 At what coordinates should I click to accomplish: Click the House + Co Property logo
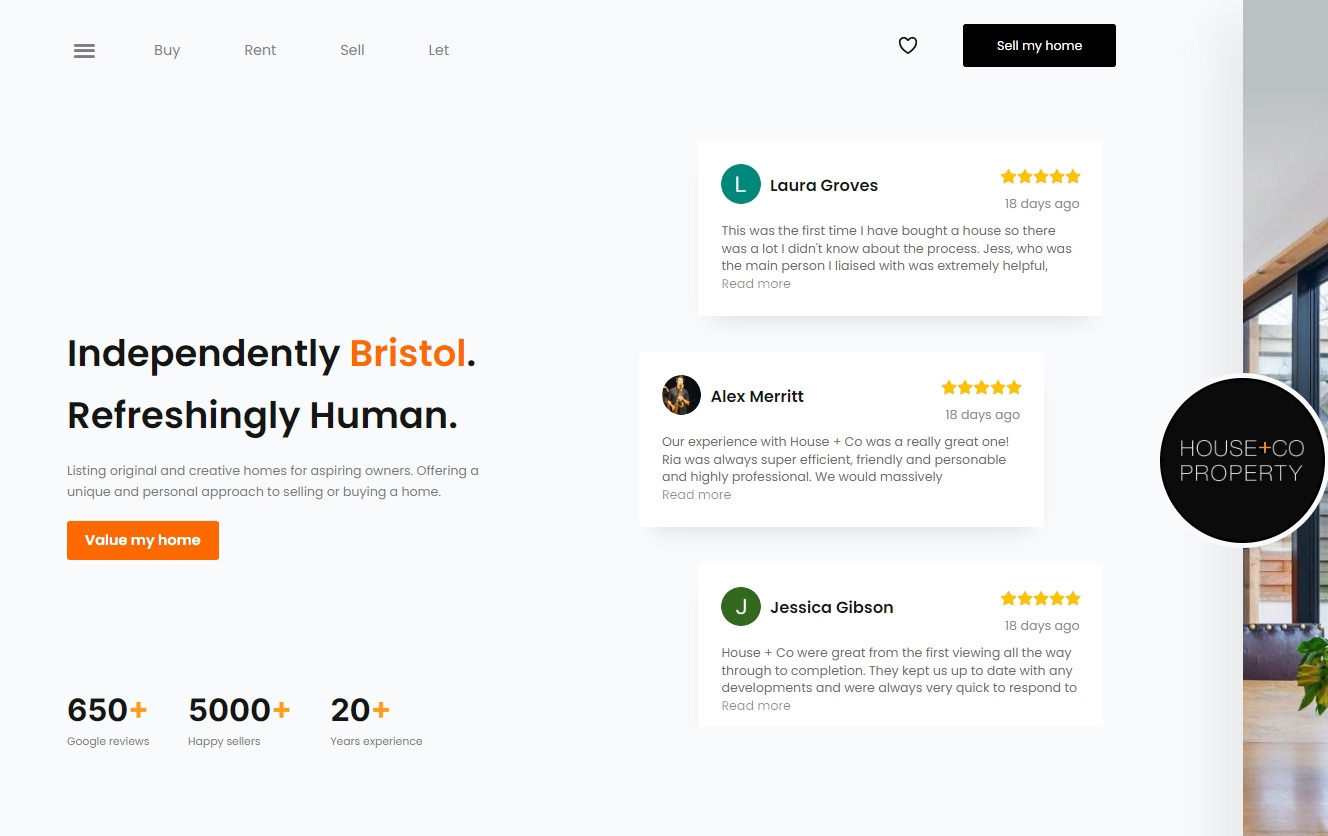pyautogui.click(x=1242, y=460)
